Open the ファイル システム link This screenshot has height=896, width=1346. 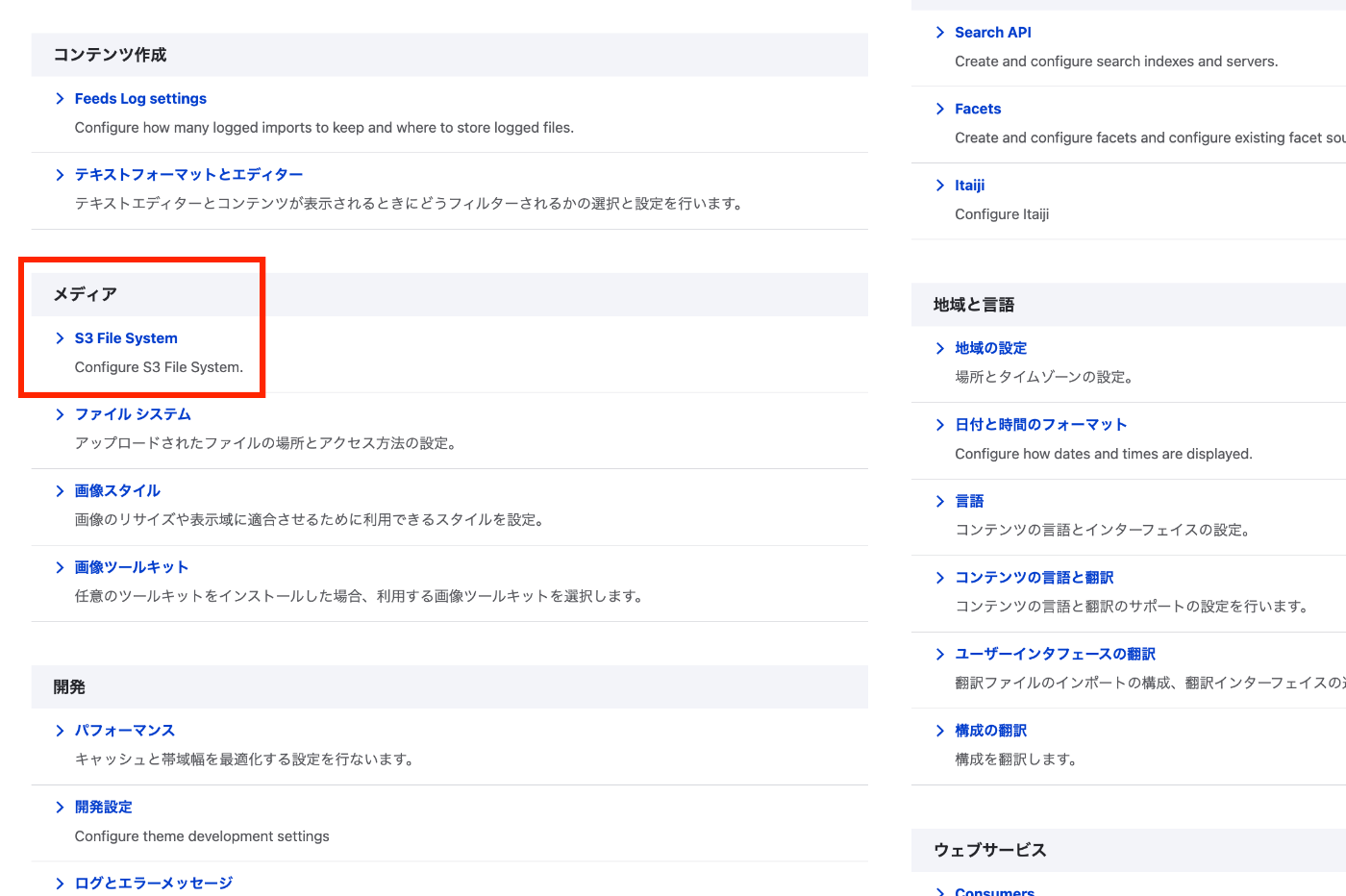[x=133, y=413]
